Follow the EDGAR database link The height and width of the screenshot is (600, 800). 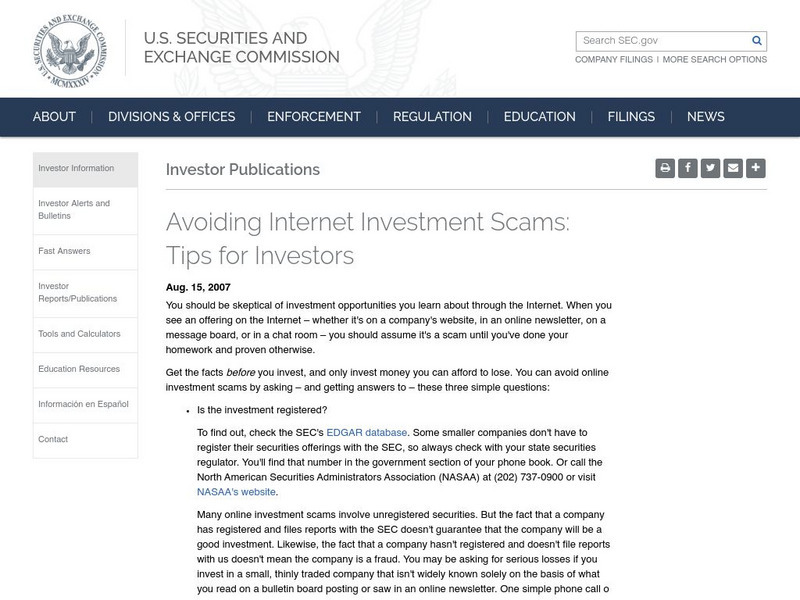[x=371, y=432]
